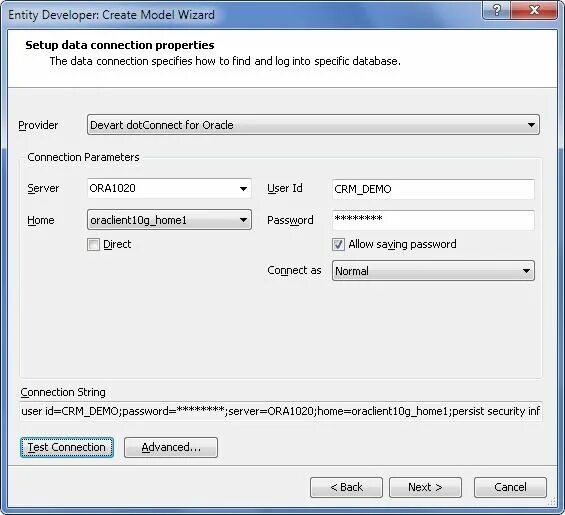Open the Provider dropdown list
565x515 pixels.
pyautogui.click(x=313, y=125)
